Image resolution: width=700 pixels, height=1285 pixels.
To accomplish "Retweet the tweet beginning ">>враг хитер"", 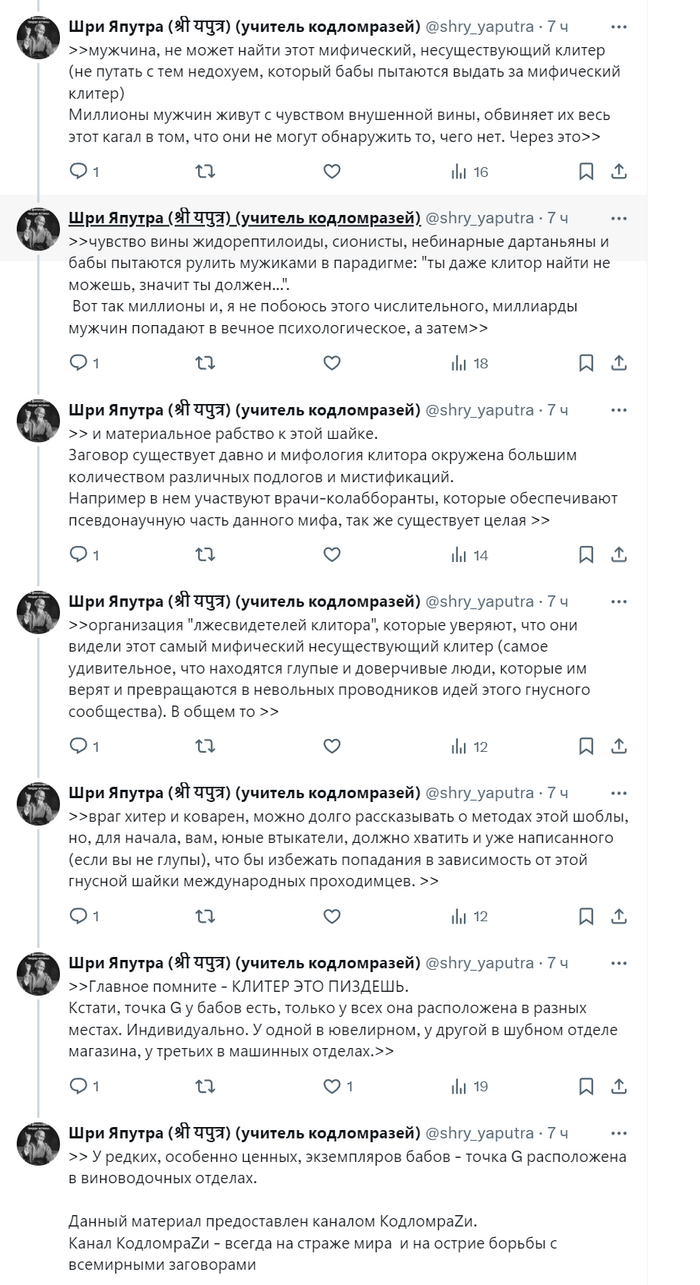I will [x=205, y=916].
